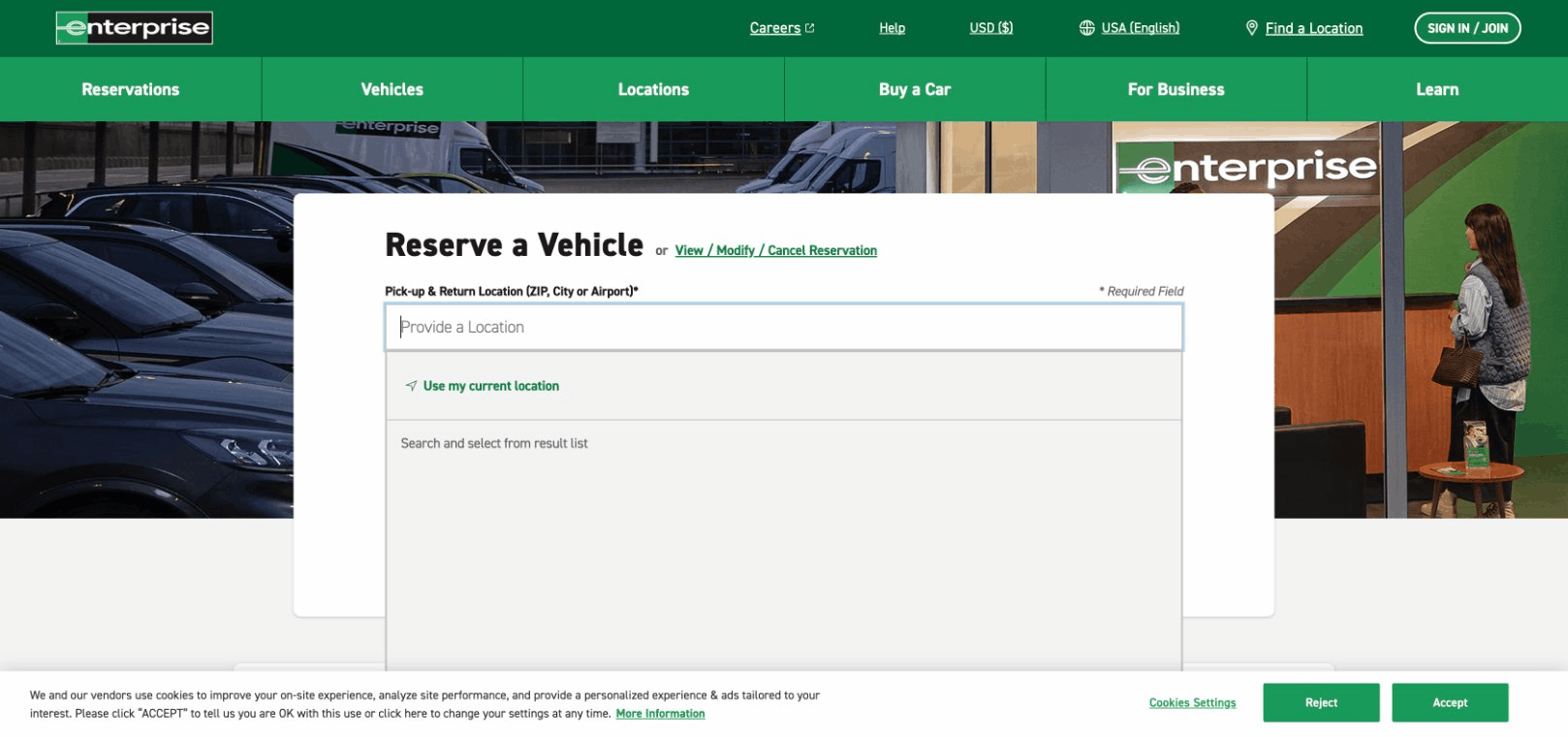Expand the Locations navigation menu

[653, 89]
